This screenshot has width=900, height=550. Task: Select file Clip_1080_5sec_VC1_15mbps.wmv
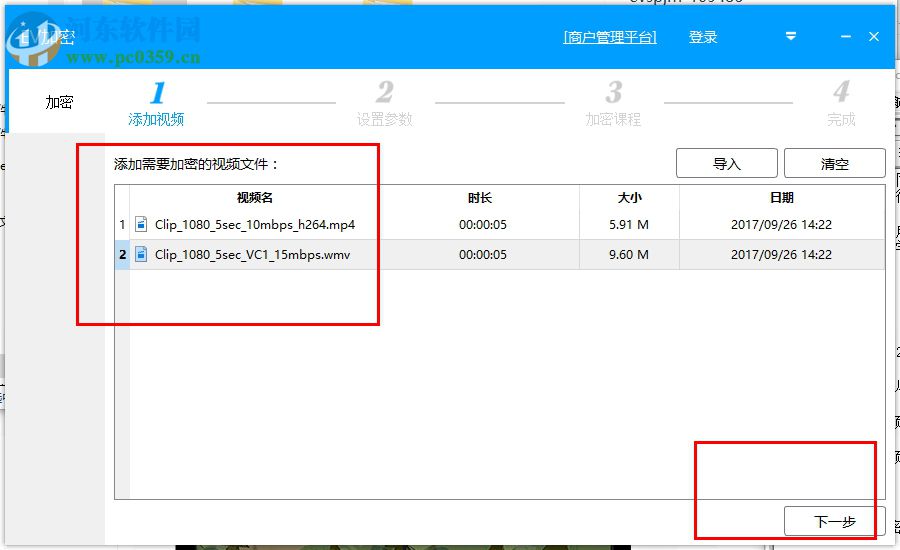pyautogui.click(x=253, y=254)
